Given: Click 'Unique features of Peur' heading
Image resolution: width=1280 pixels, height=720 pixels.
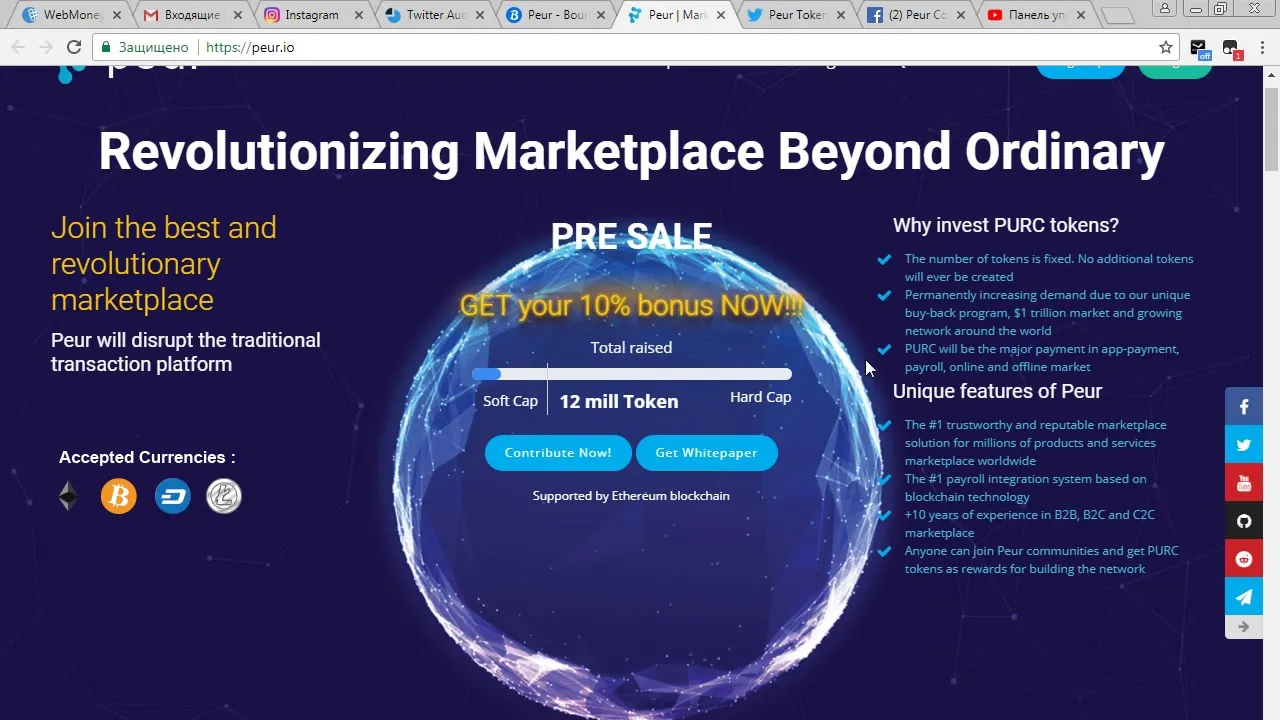Looking at the screenshot, I should pyautogui.click(x=997, y=391).
